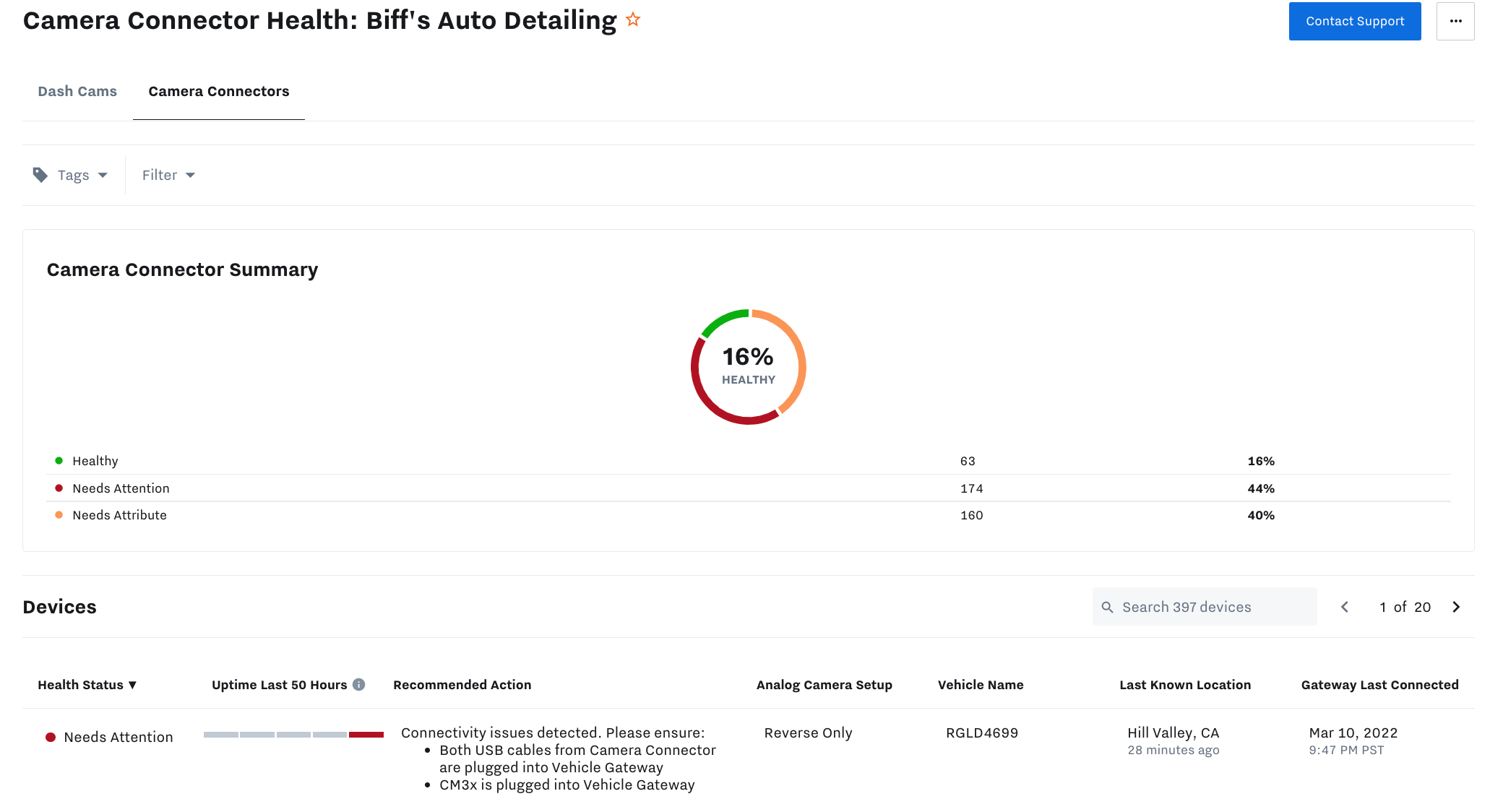The width and height of the screenshot is (1490, 812).
Task: Go to next devices page arrow
Action: tap(1456, 608)
